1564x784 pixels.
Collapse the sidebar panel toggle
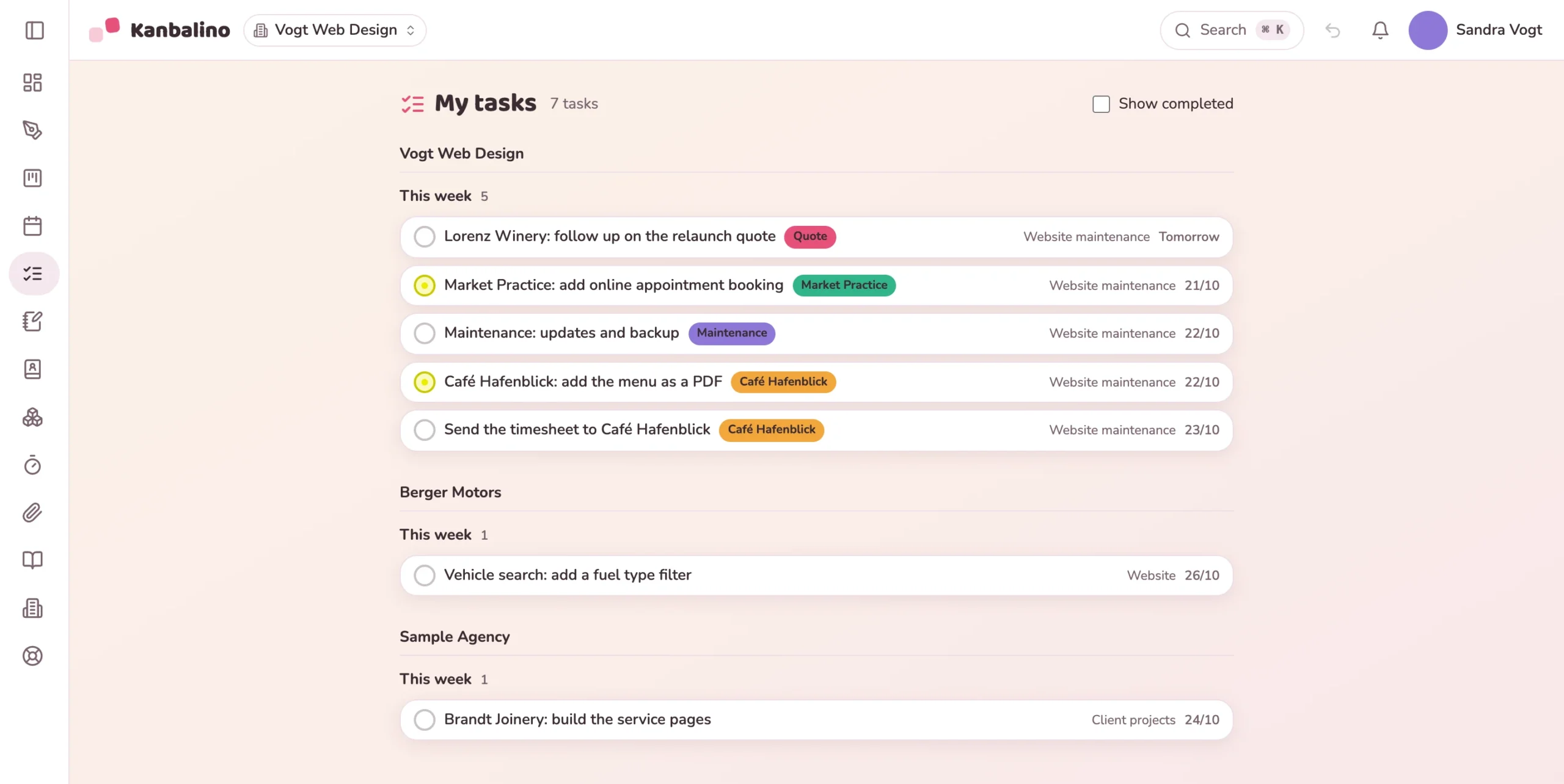[34, 30]
